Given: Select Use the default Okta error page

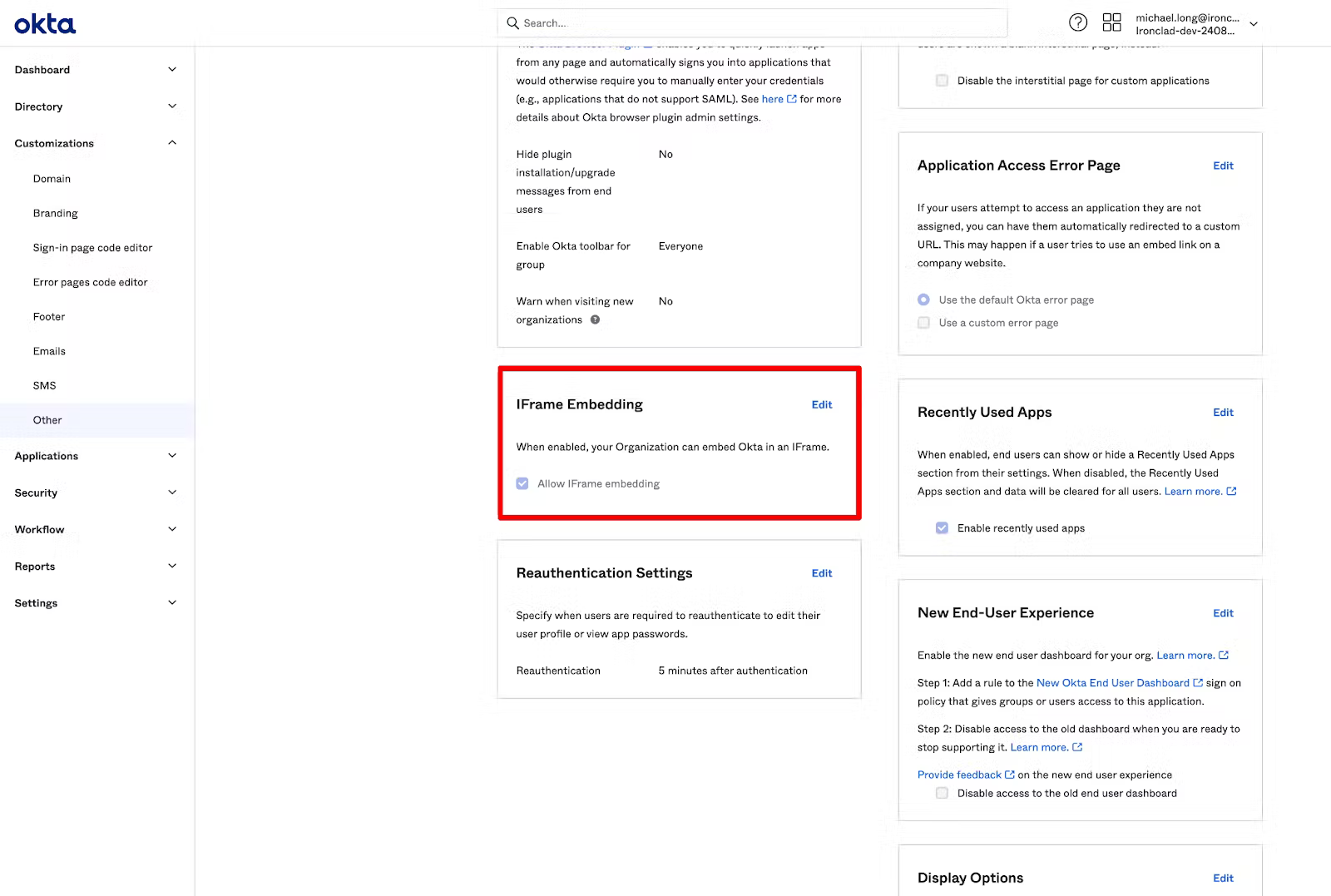Looking at the screenshot, I should tap(923, 299).
